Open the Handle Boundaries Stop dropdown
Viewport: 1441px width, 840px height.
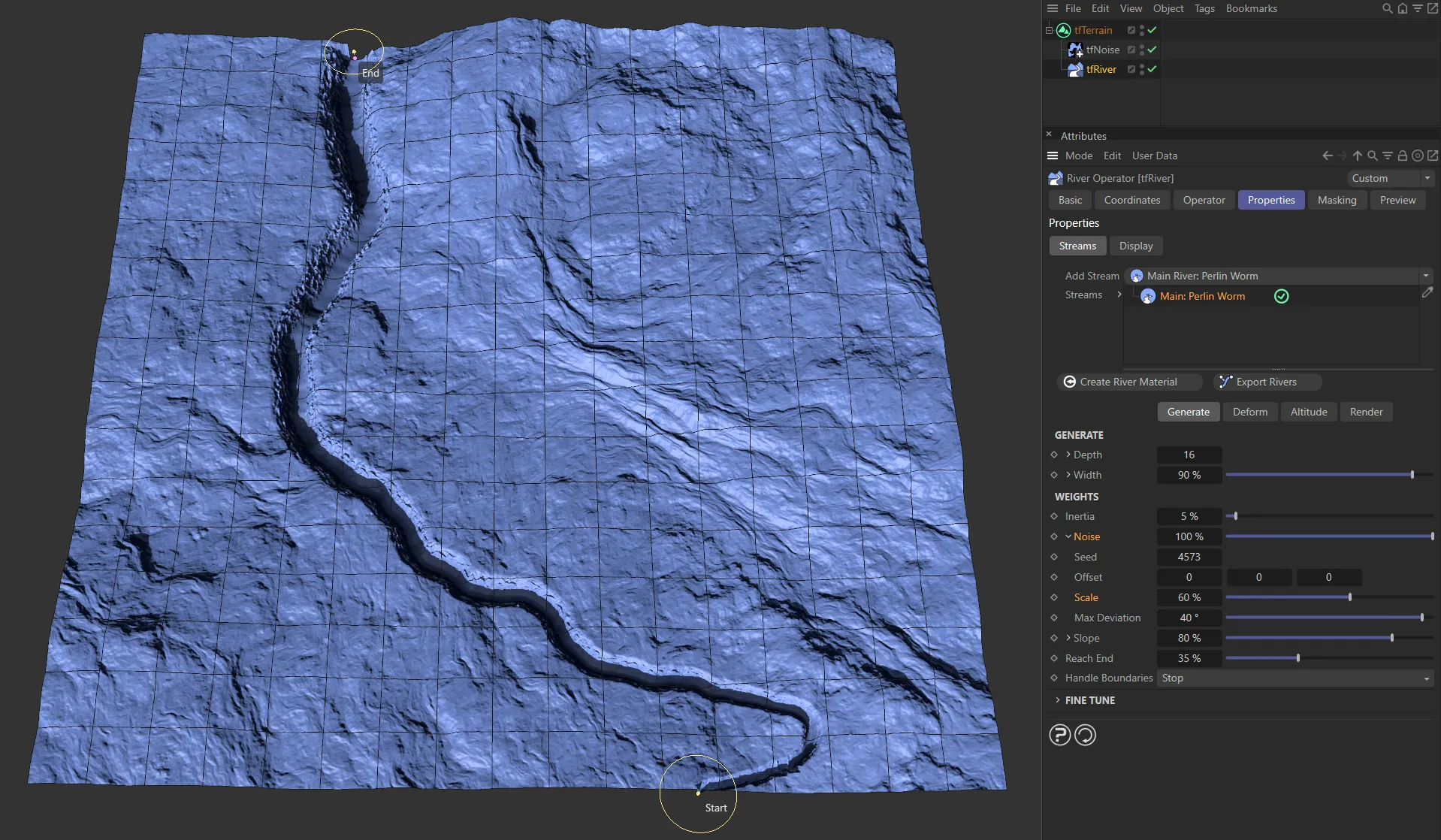click(1424, 678)
